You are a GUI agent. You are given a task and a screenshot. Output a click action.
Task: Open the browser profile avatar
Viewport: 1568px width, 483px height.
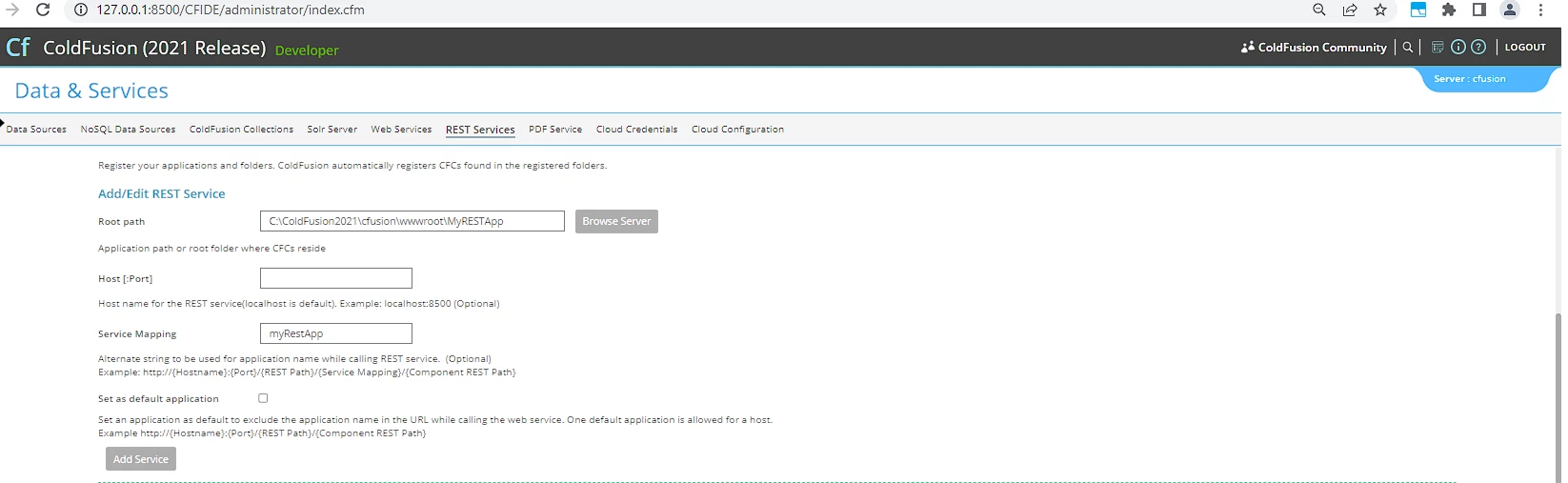[x=1510, y=10]
